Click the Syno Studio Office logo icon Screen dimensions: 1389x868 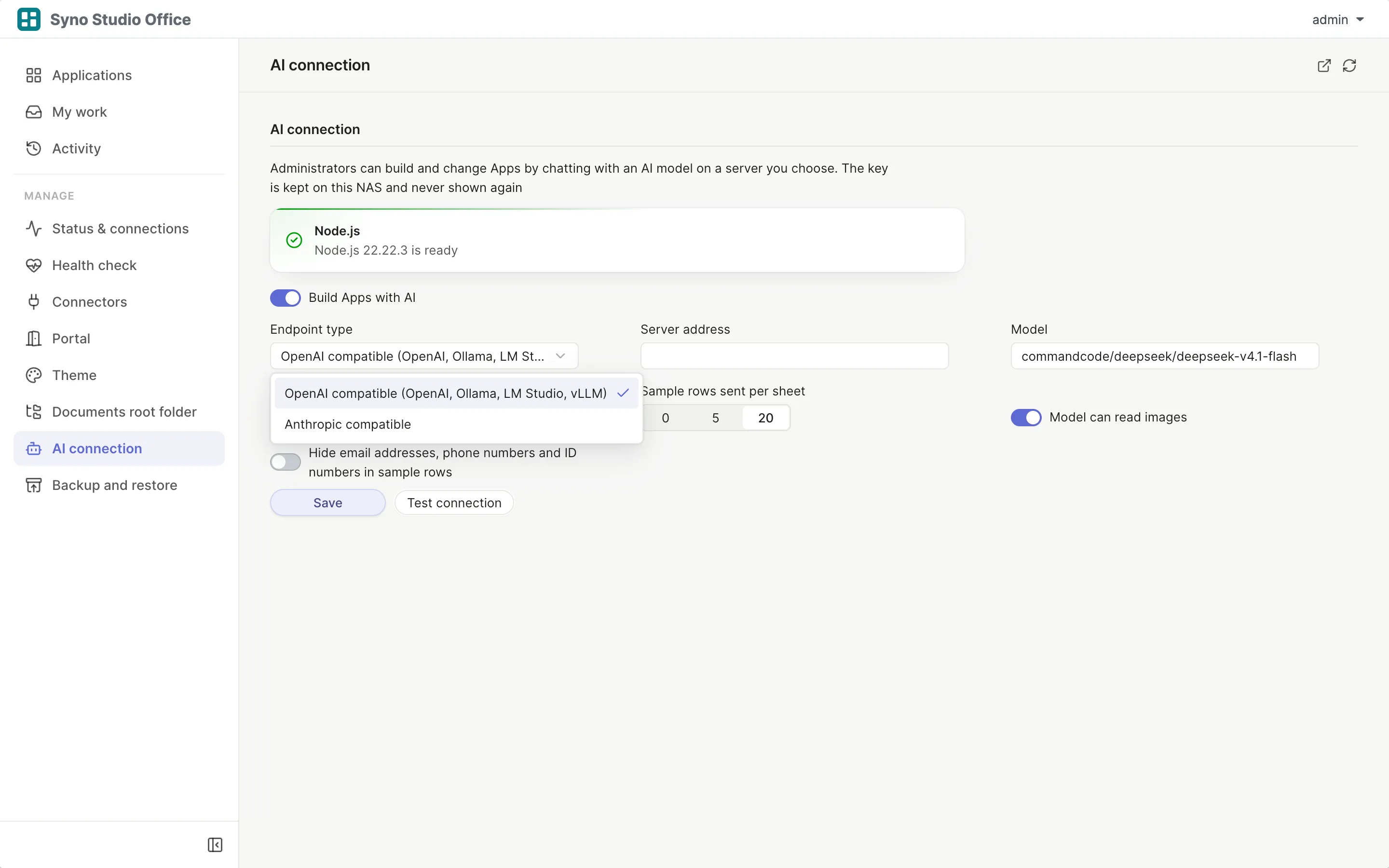pyautogui.click(x=29, y=19)
